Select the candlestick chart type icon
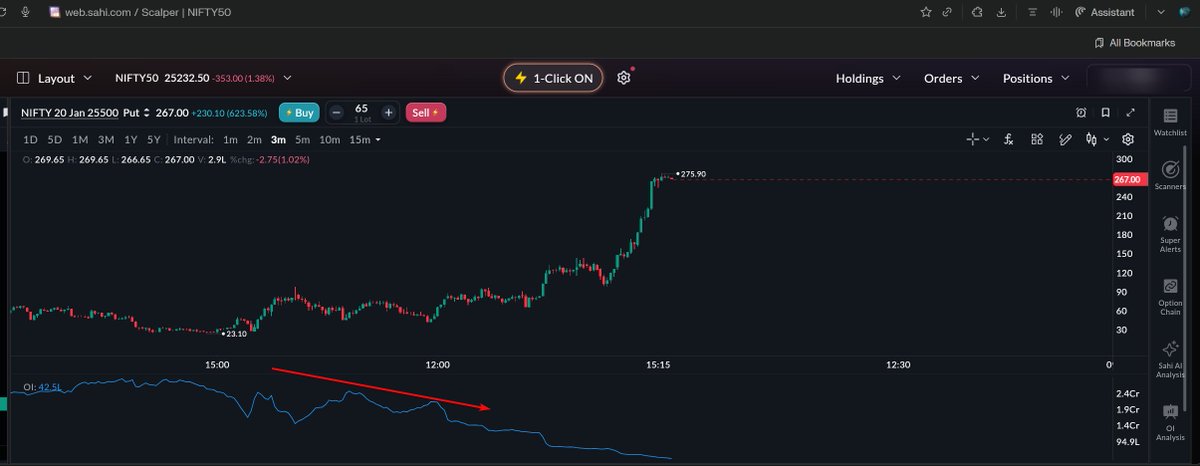This screenshot has width=1200, height=466. click(x=1092, y=139)
